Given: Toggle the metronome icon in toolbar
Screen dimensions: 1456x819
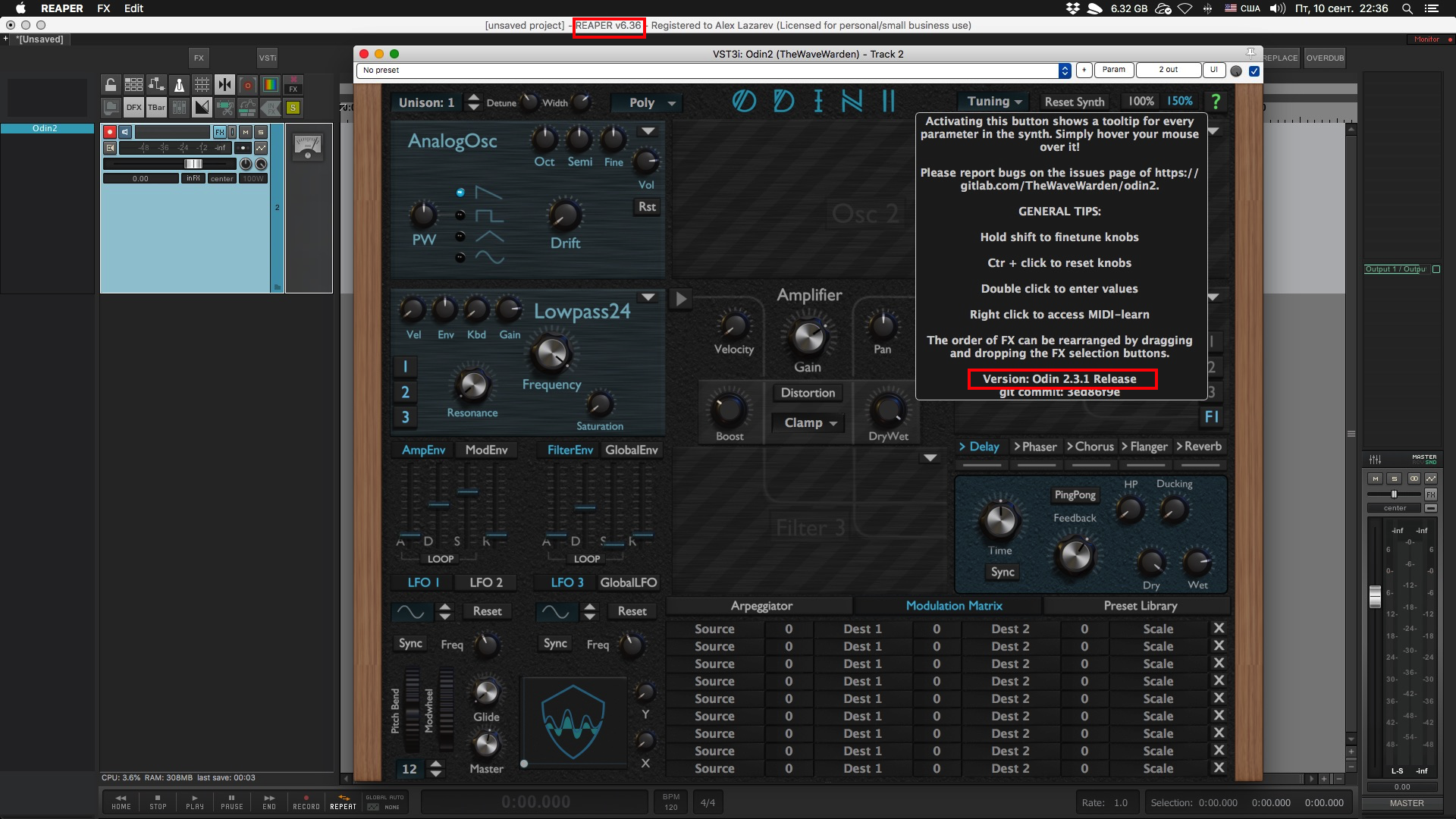Looking at the screenshot, I should (179, 85).
